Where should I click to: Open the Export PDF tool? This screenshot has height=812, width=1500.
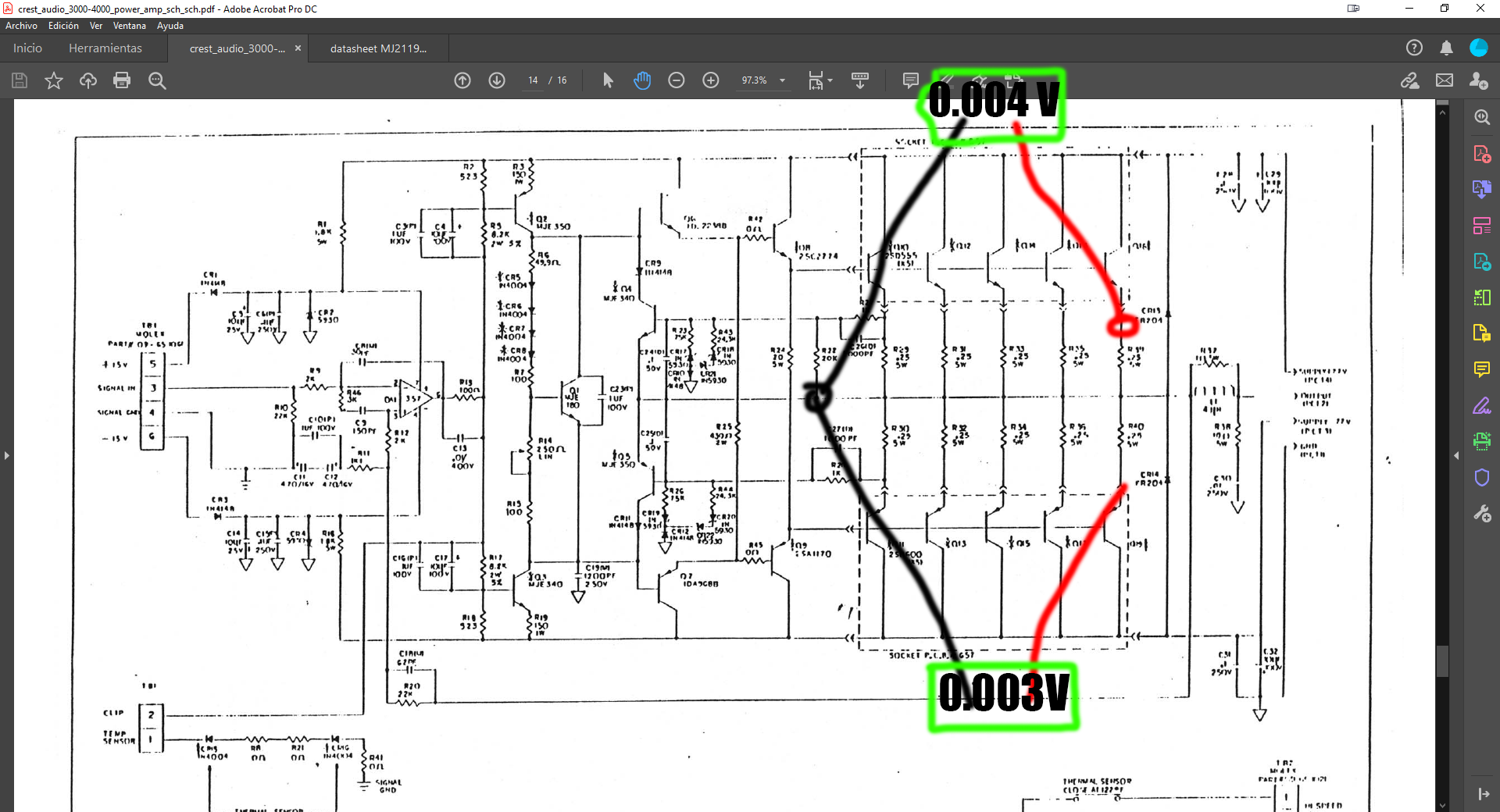click(x=1482, y=262)
